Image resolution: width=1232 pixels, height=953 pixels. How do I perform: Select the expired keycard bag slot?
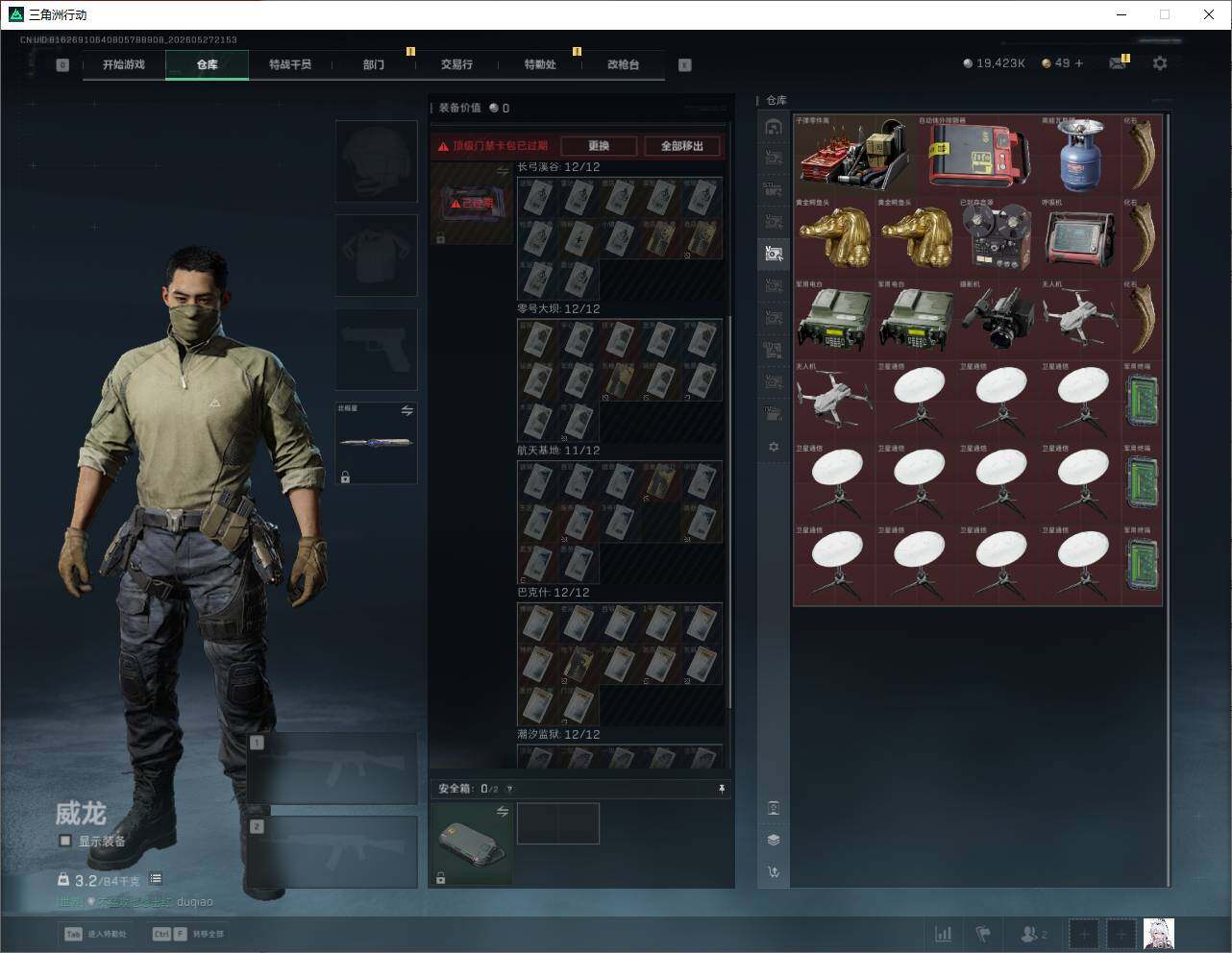[x=471, y=204]
